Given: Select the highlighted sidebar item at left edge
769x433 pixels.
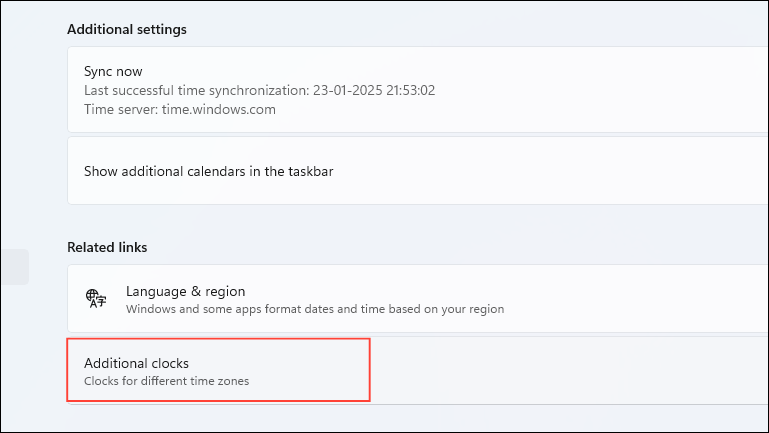Looking at the screenshot, I should coord(14,267).
